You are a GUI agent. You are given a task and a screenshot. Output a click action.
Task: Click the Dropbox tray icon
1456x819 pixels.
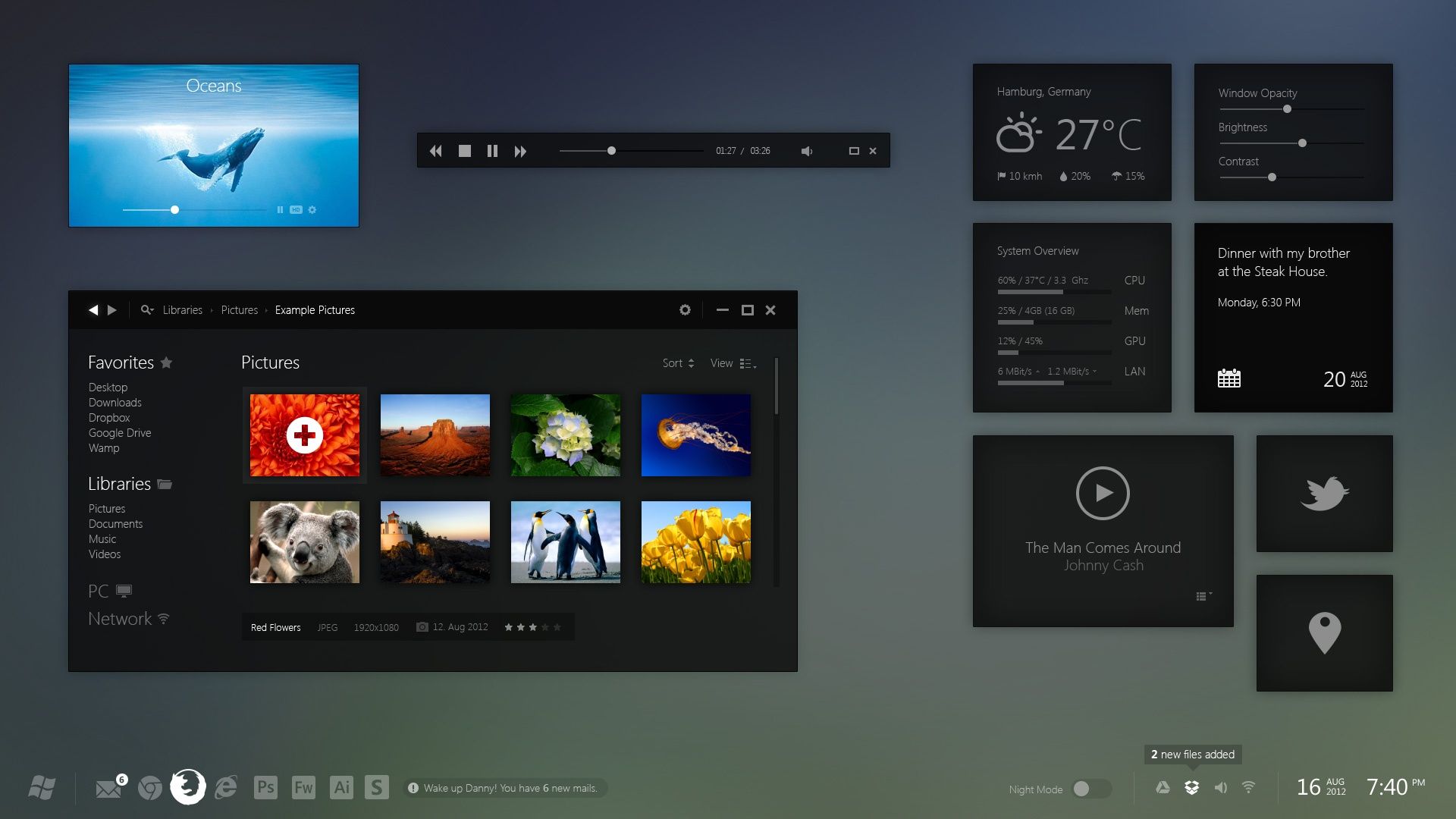1191,788
